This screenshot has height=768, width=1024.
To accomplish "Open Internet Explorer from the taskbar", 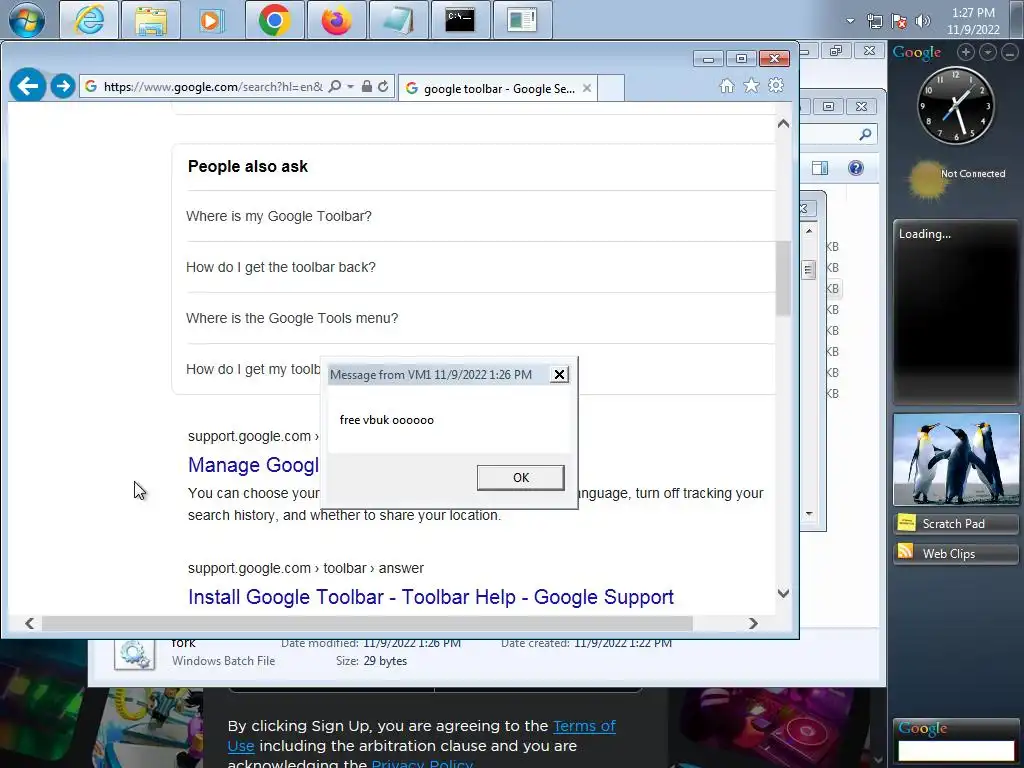I will tap(89, 20).
